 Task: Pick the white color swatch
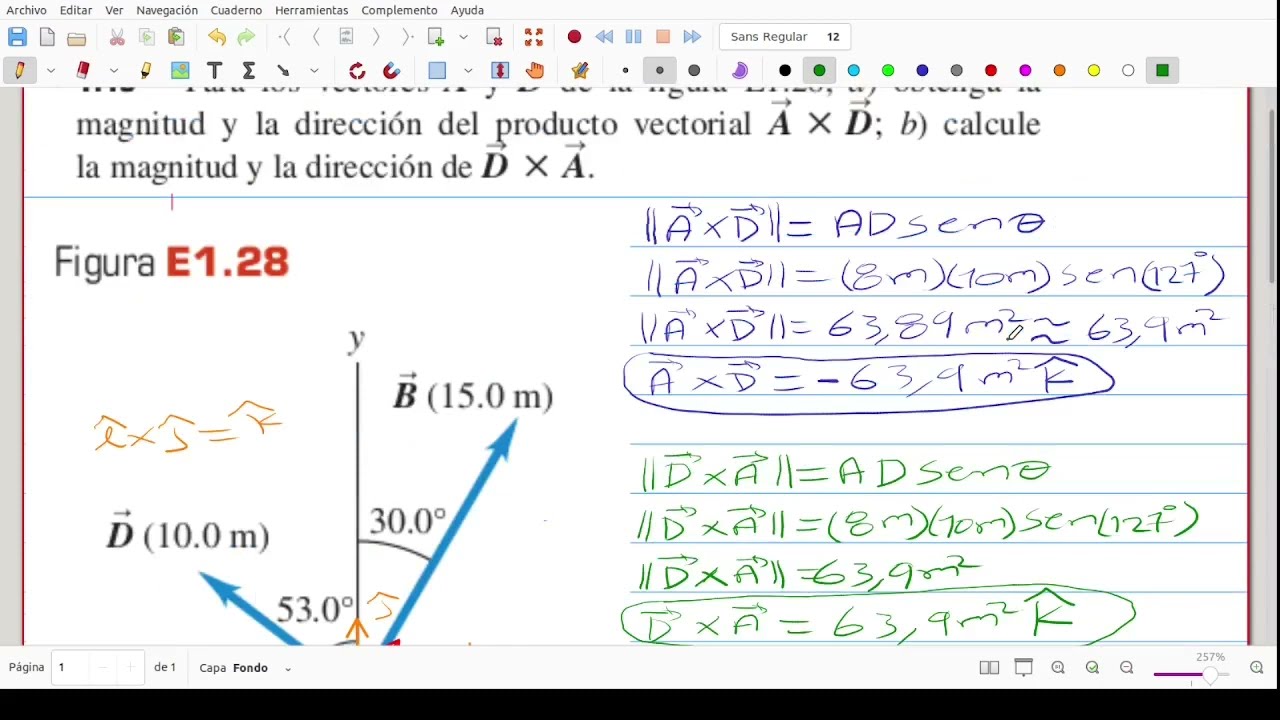tap(1128, 70)
